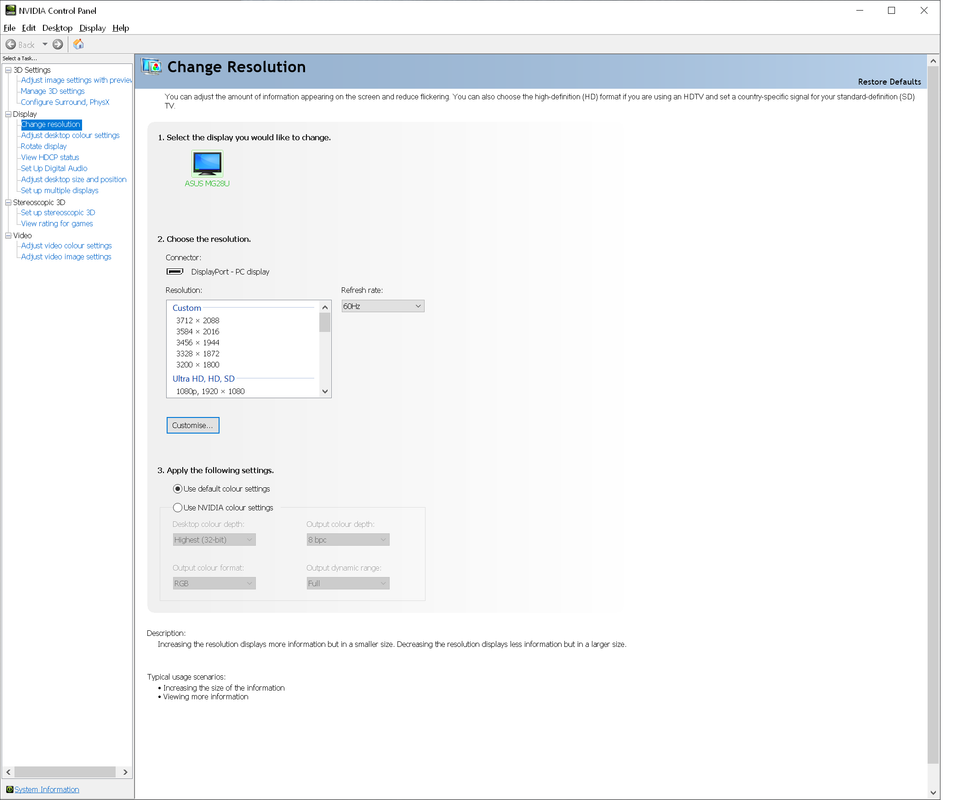
Task: Click the Custom group header in list
Action: (x=187, y=308)
